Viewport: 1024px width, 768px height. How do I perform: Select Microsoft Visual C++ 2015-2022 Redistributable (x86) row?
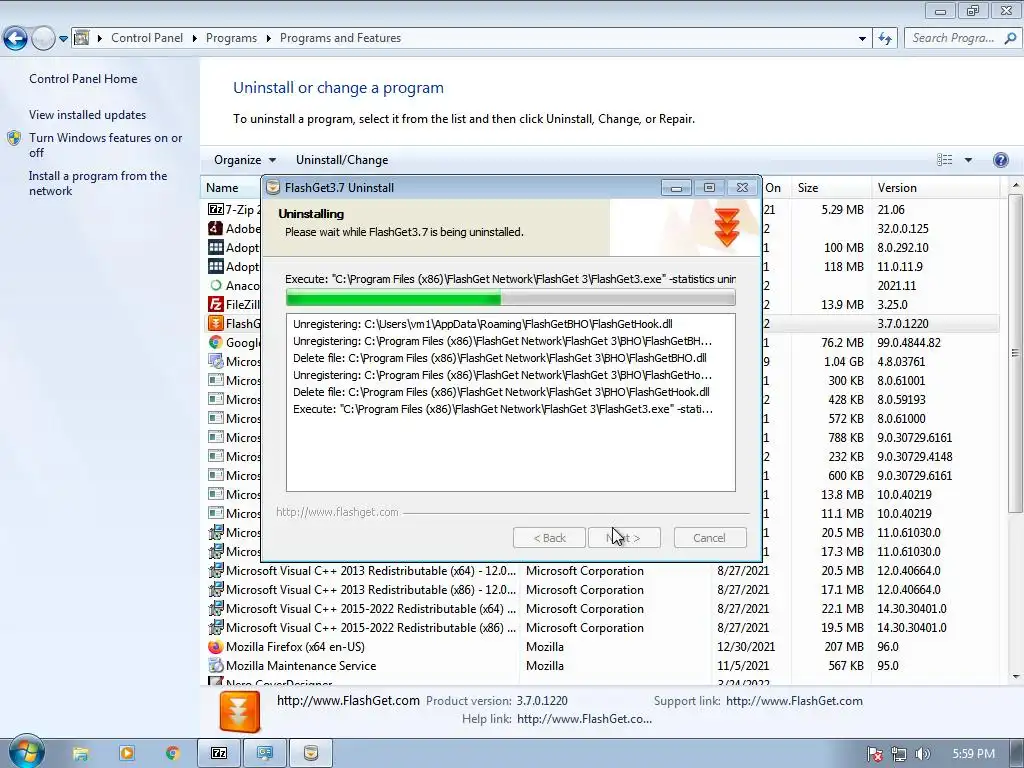point(603,628)
